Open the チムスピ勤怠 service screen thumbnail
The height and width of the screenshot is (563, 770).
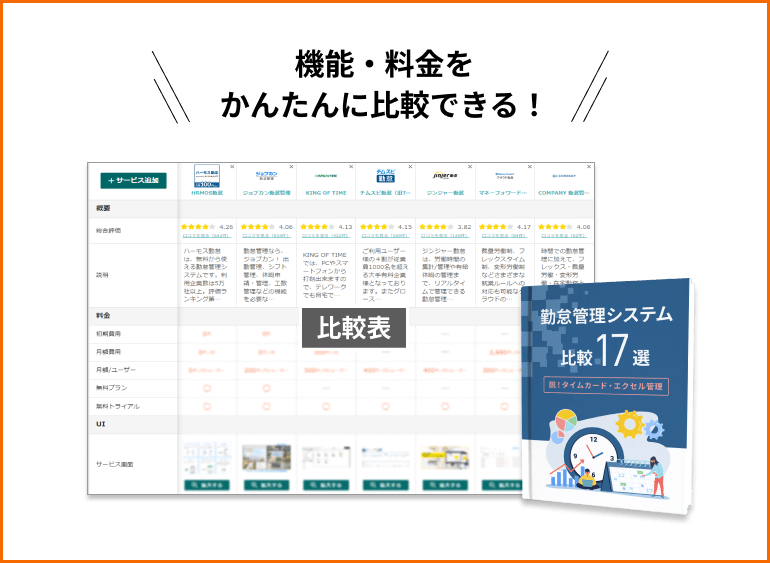[x=385, y=458]
